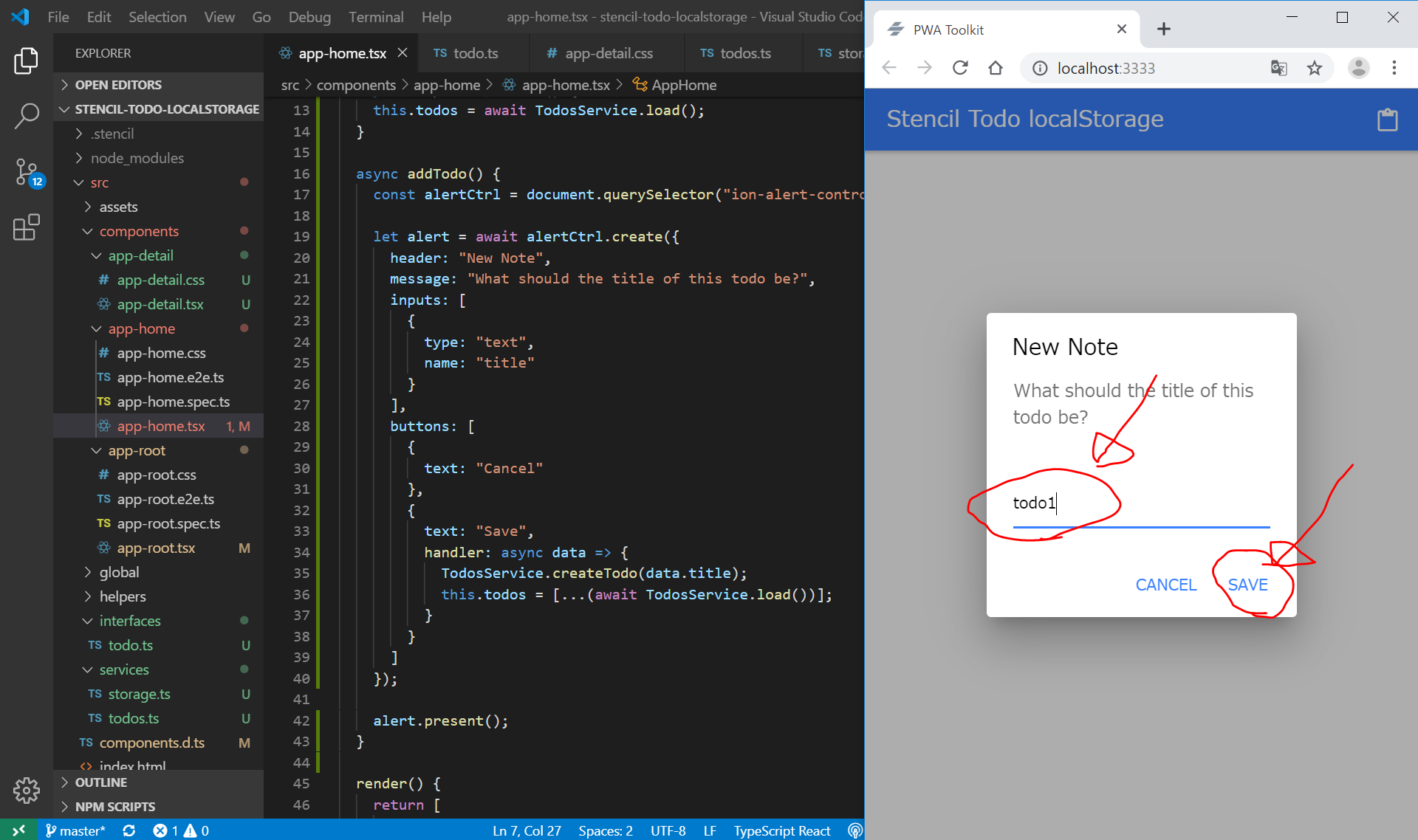Viewport: 1418px width, 840px height.
Task: Open the Selection menu
Action: [x=157, y=16]
